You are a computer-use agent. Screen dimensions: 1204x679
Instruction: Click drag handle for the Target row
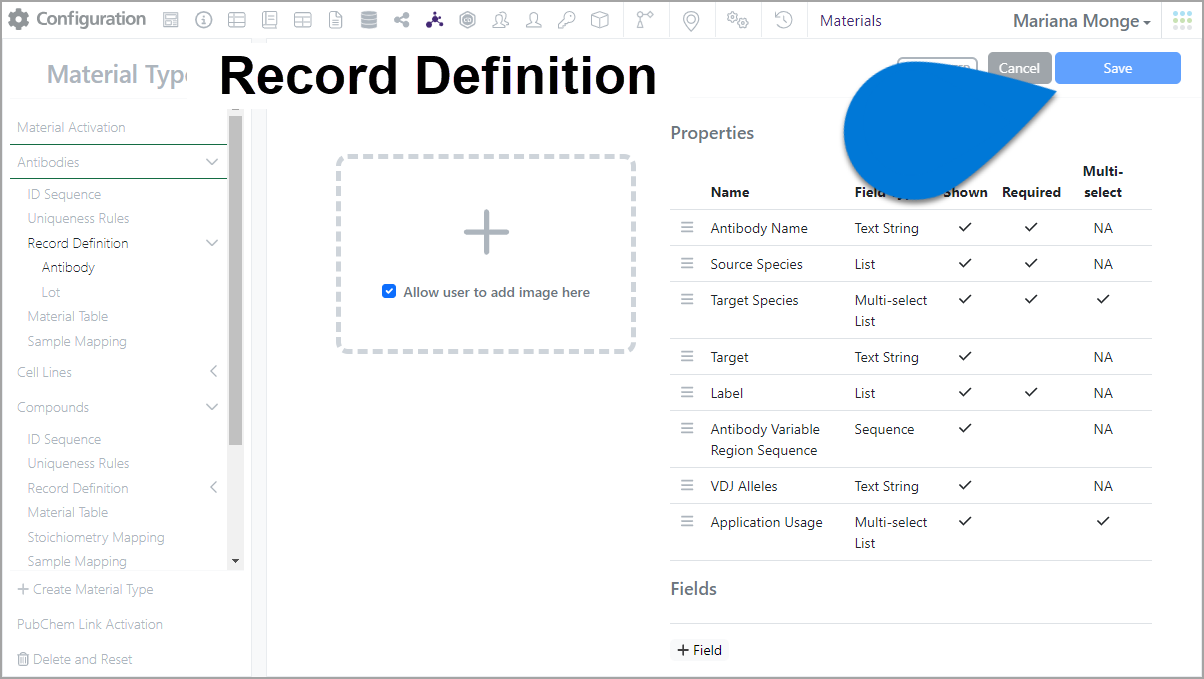(687, 356)
